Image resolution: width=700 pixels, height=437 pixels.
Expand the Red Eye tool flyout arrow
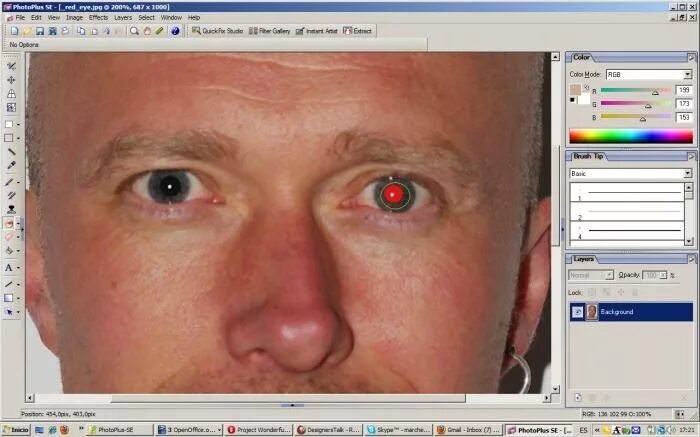(19, 223)
